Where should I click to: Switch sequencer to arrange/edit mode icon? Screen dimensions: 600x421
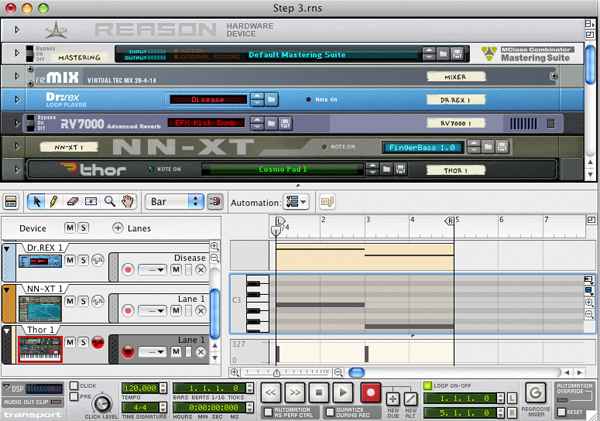tap(11, 201)
